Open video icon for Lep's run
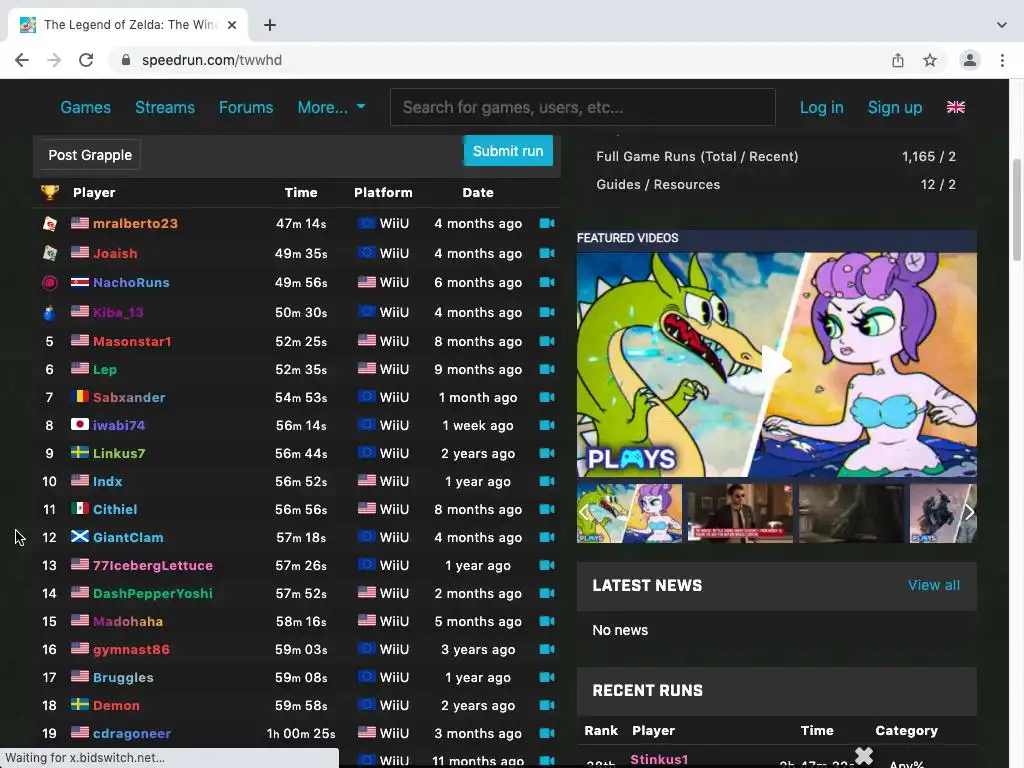The width and height of the screenshot is (1024, 768). pyautogui.click(x=547, y=370)
